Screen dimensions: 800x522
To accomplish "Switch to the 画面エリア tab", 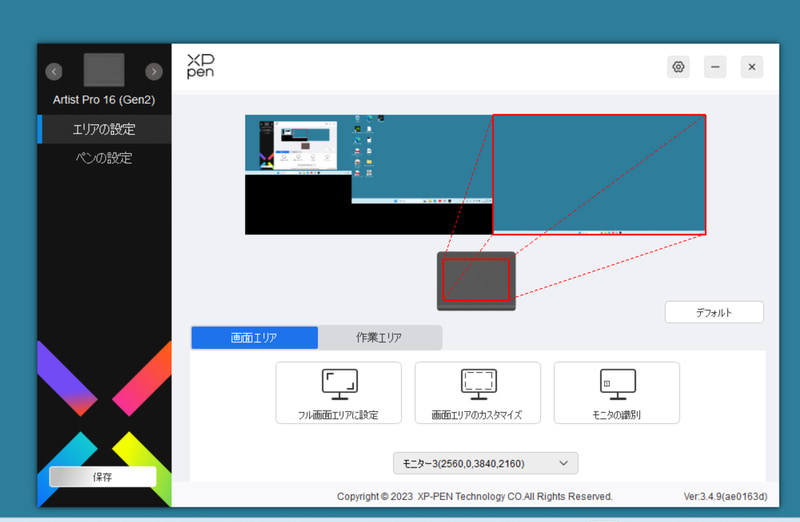I will pyautogui.click(x=254, y=338).
